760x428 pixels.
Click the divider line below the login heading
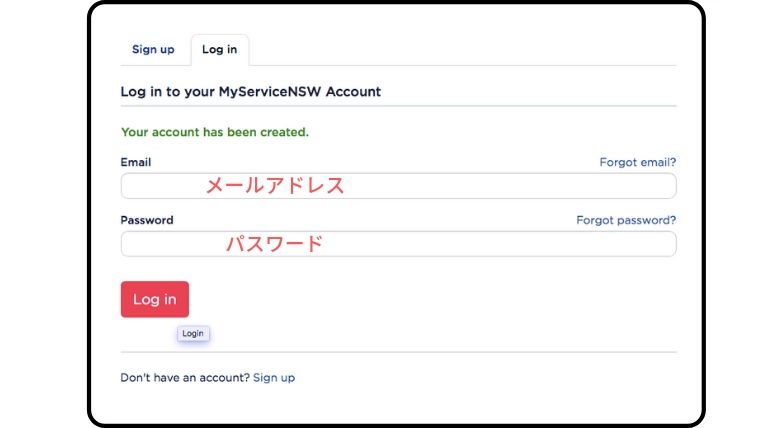(398, 106)
